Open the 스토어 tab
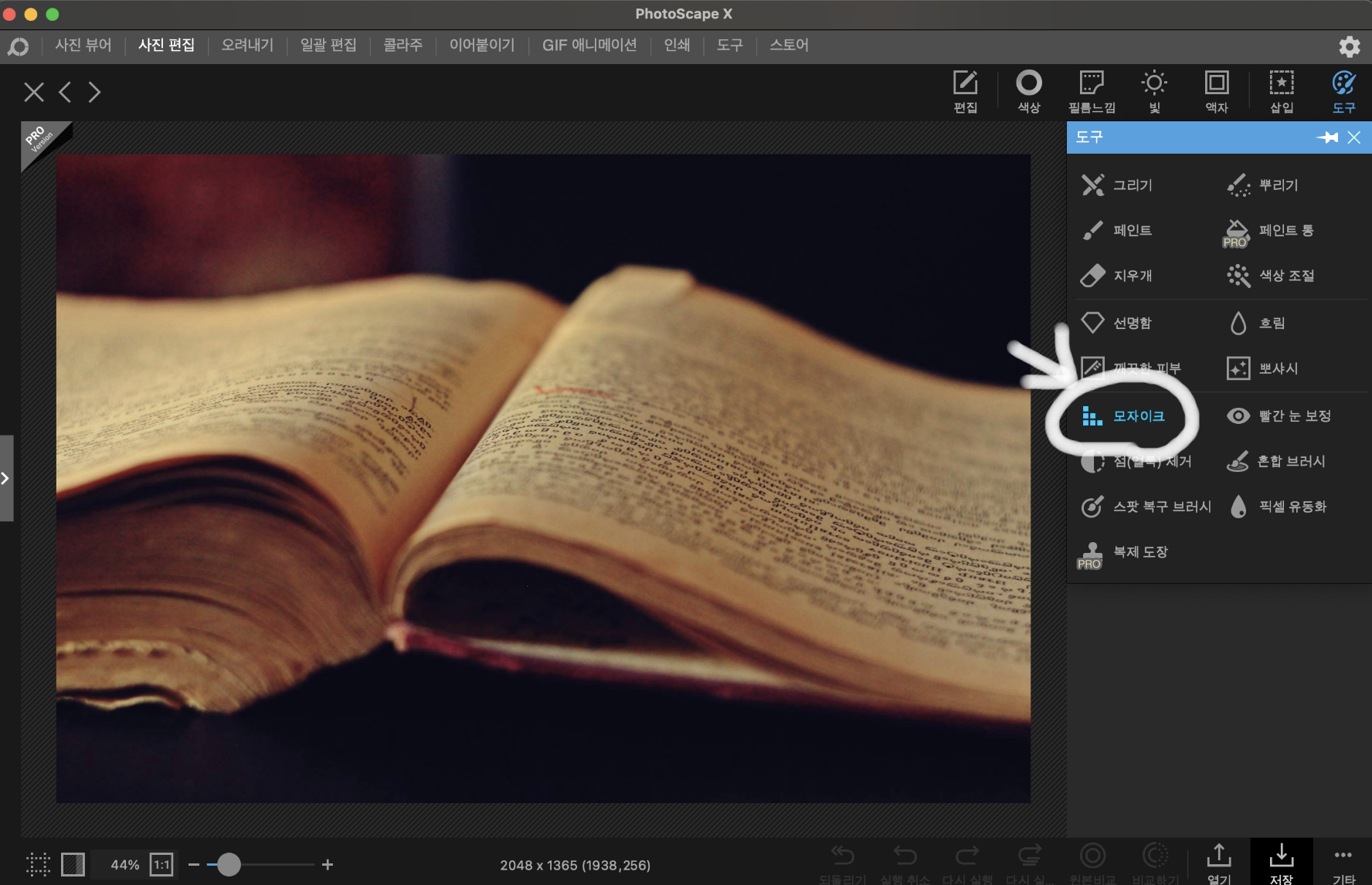 point(789,45)
